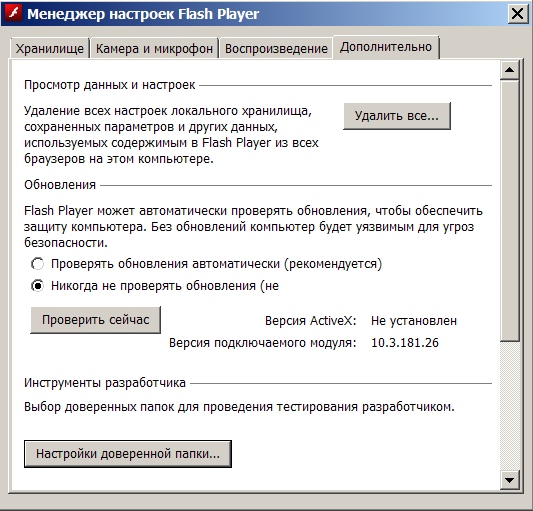
Task: Click the scrollbar up arrow
Action: tap(509, 70)
